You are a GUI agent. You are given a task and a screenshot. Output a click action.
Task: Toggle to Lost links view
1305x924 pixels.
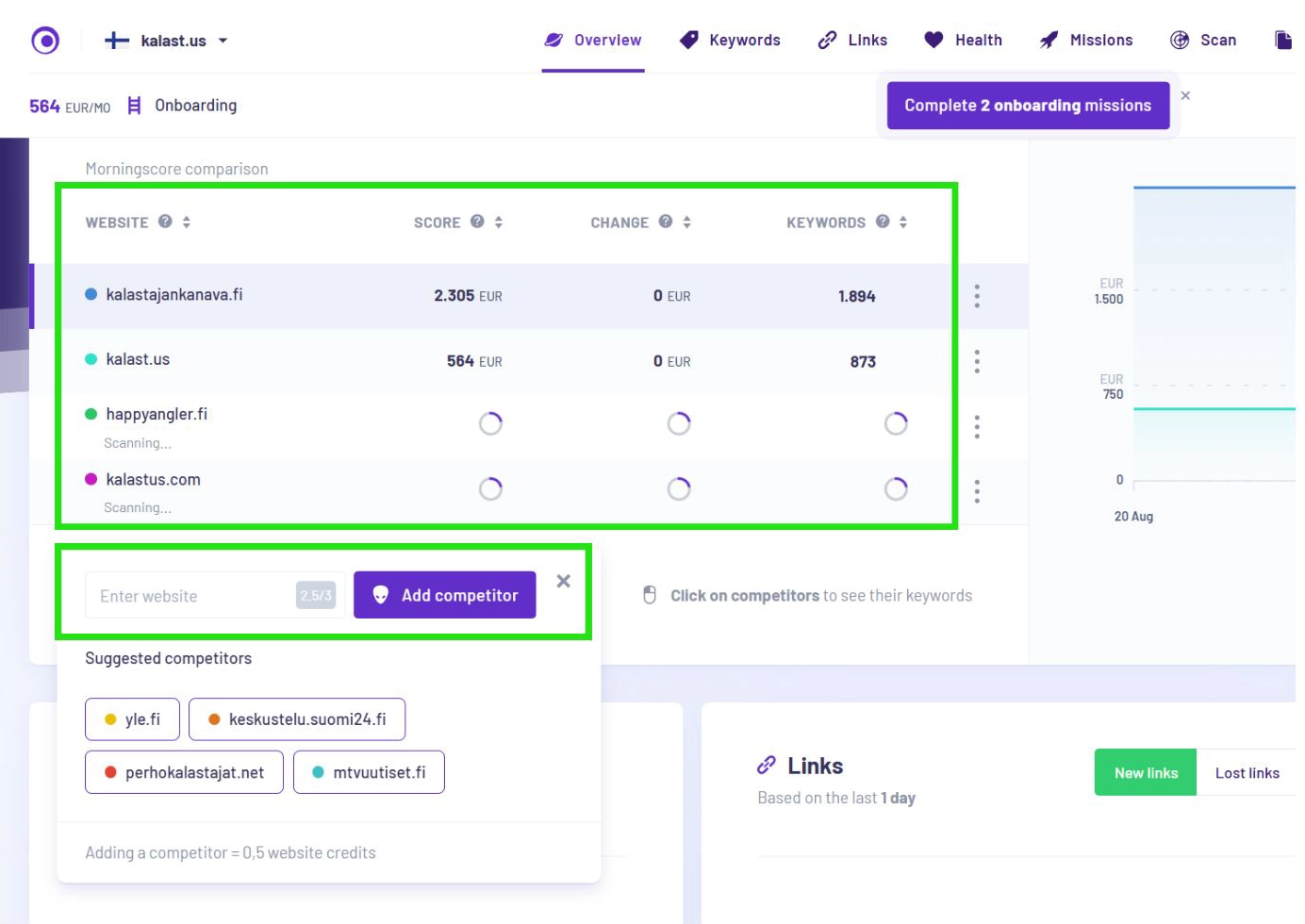tap(1247, 773)
